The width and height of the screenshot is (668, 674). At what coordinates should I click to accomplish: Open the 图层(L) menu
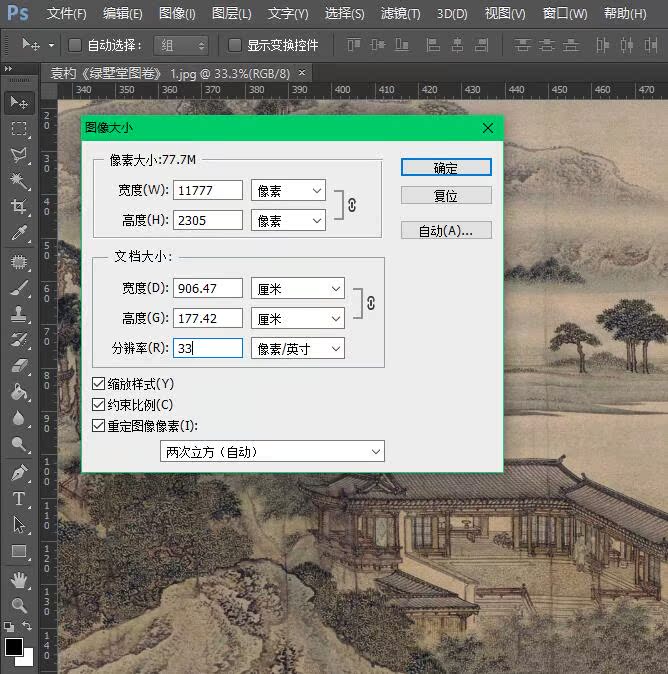pyautogui.click(x=232, y=14)
